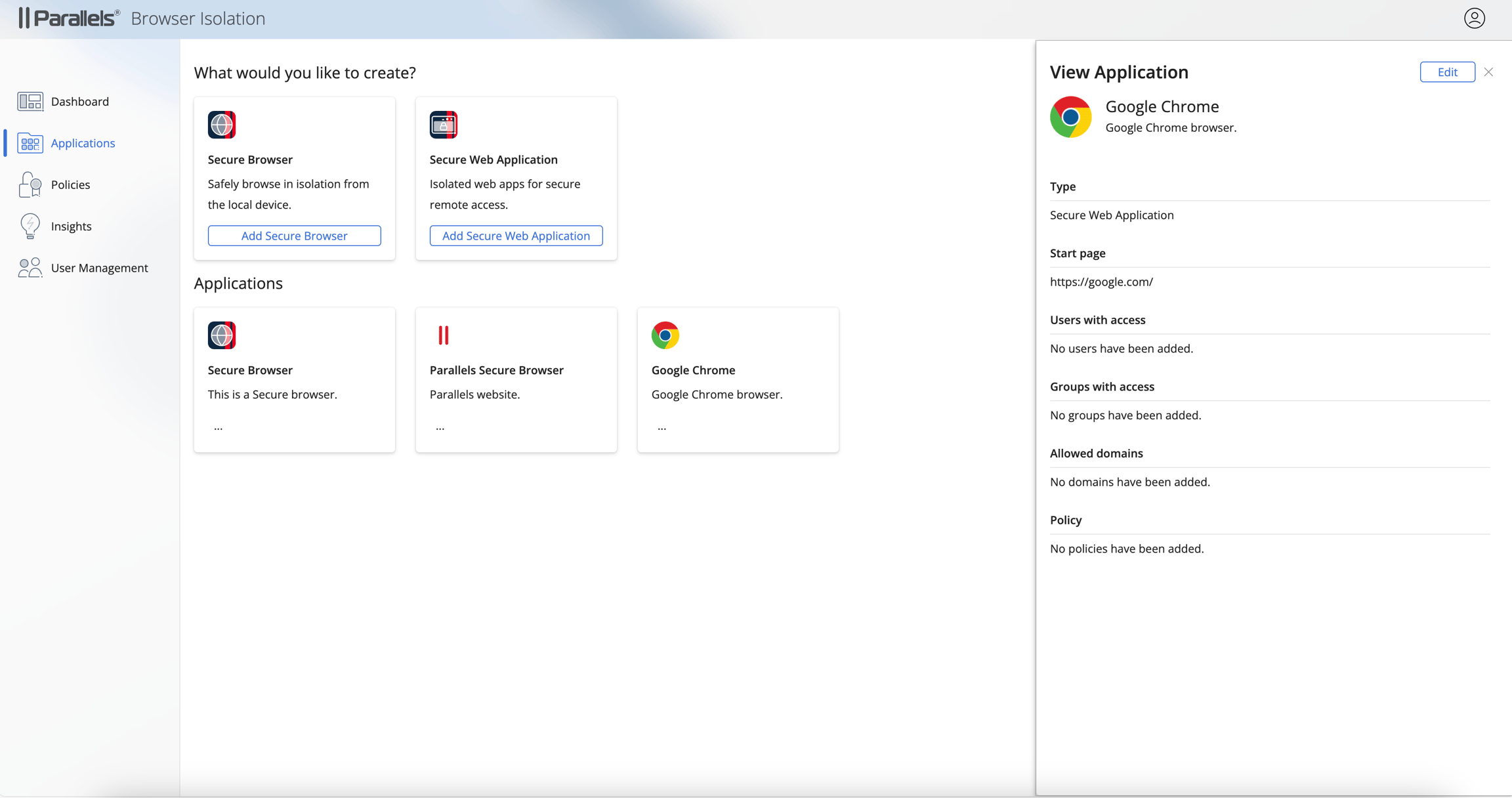This screenshot has width=1512, height=798.
Task: Open User Management menu item
Action: 100,268
